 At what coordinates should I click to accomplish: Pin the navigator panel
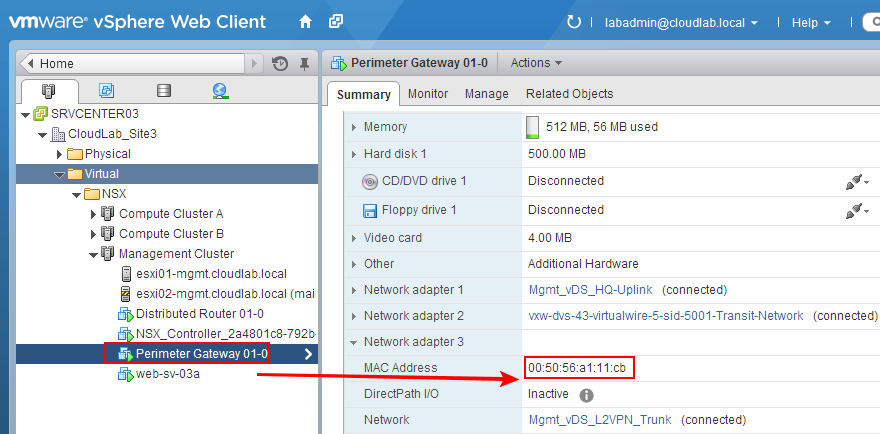tap(304, 63)
